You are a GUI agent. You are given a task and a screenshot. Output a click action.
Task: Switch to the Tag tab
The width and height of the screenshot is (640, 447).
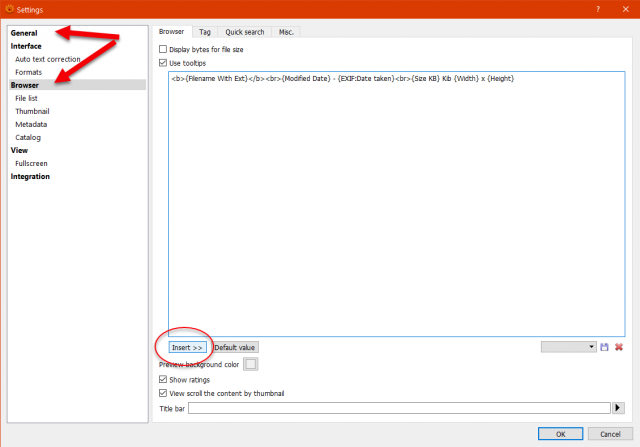[205, 32]
